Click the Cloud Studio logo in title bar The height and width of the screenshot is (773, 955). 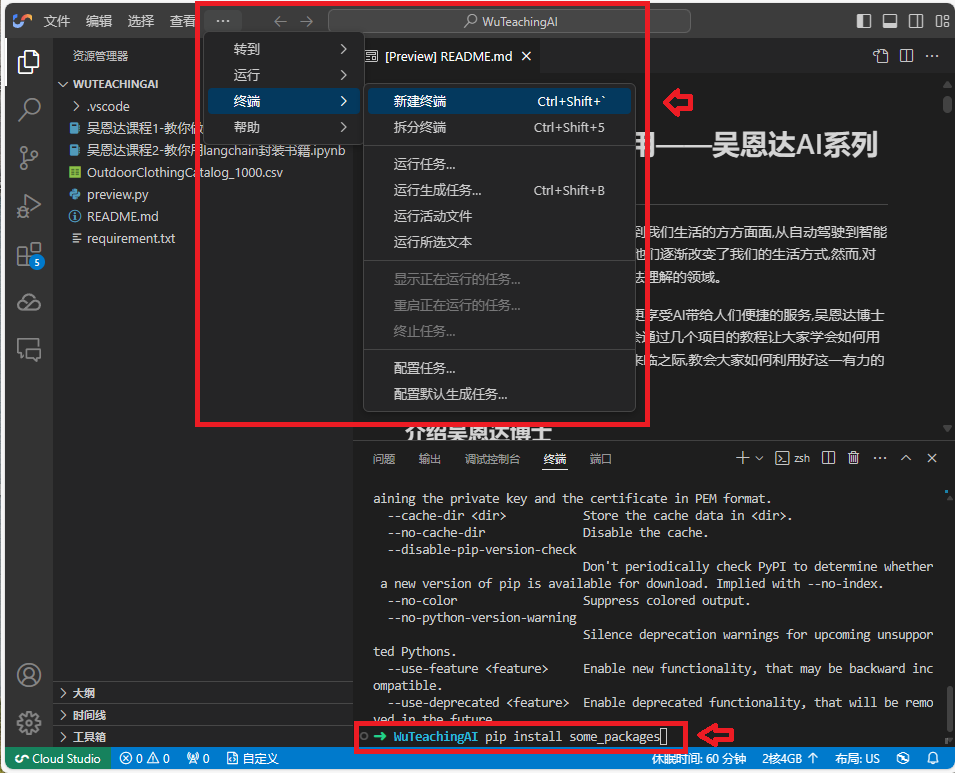(x=22, y=21)
